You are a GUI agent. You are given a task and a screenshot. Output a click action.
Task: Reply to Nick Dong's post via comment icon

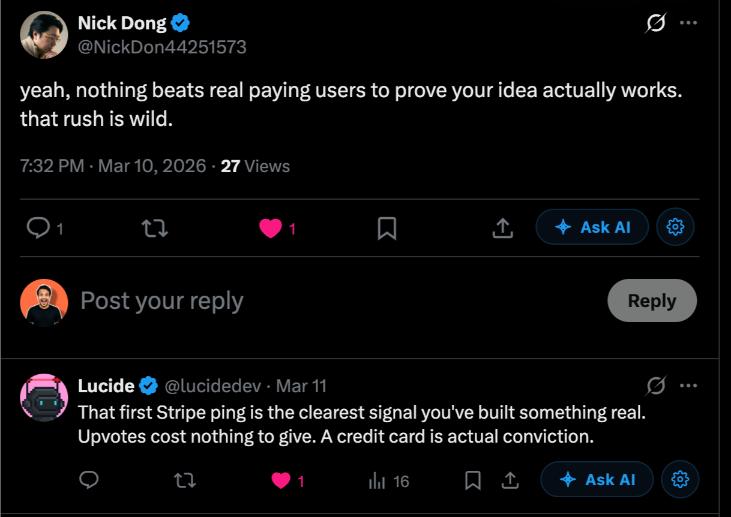click(38, 228)
